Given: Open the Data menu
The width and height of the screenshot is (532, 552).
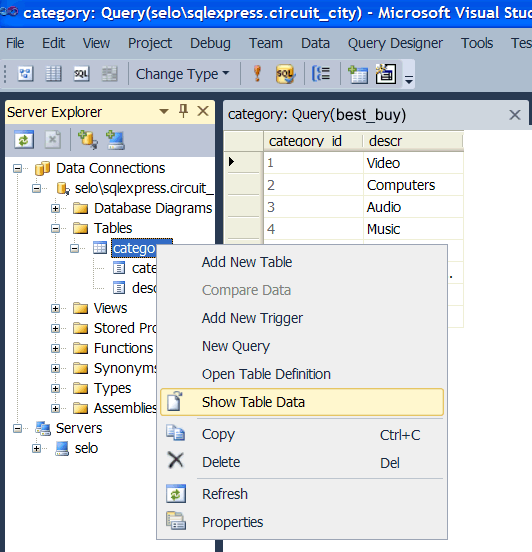Looking at the screenshot, I should click(315, 43).
